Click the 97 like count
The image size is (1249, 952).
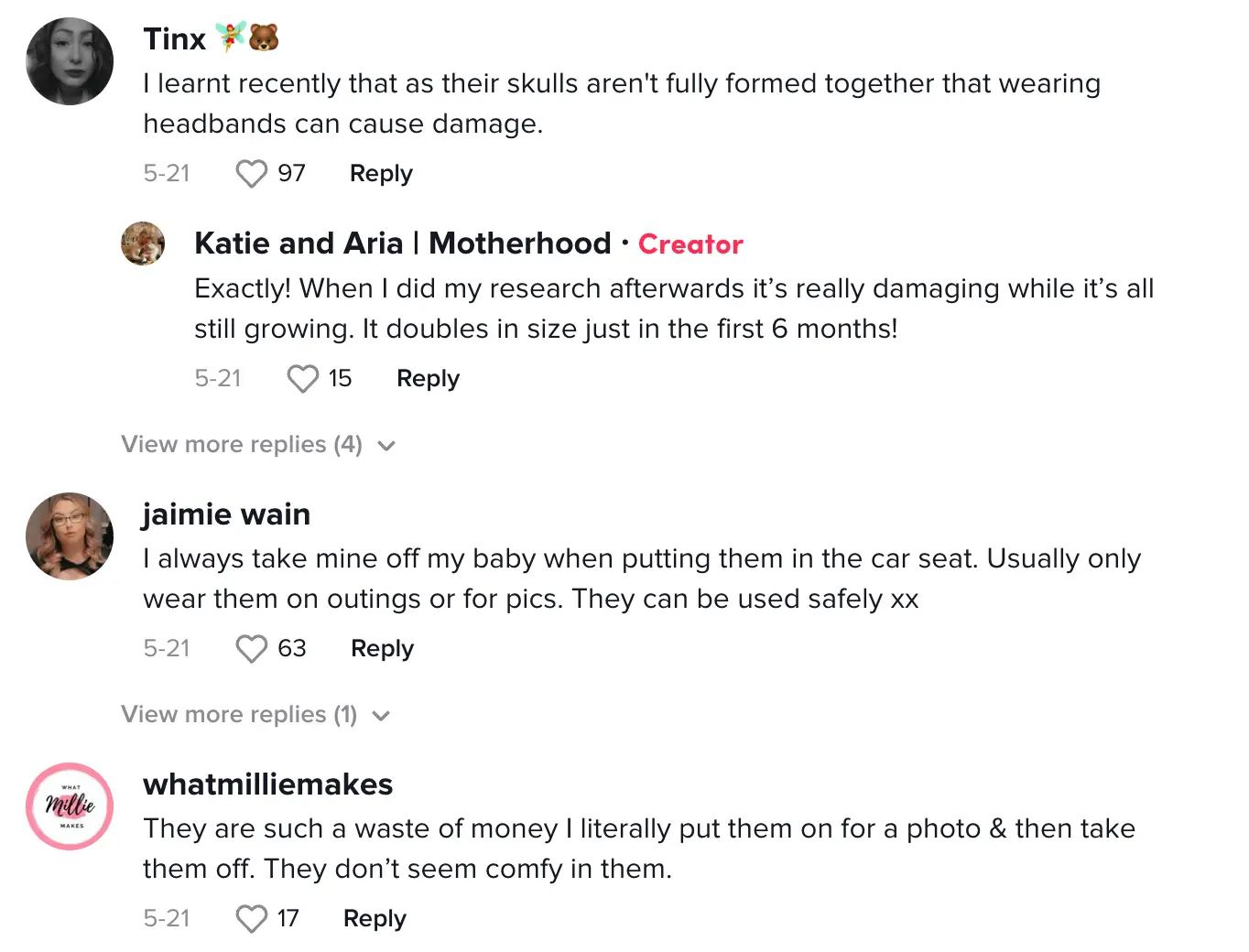click(290, 173)
